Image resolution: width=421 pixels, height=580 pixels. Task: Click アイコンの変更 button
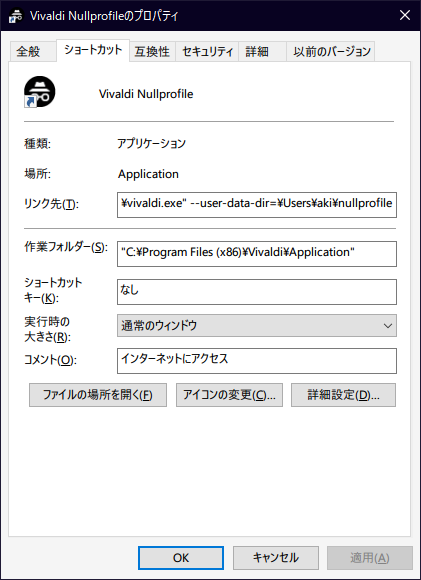pos(229,395)
